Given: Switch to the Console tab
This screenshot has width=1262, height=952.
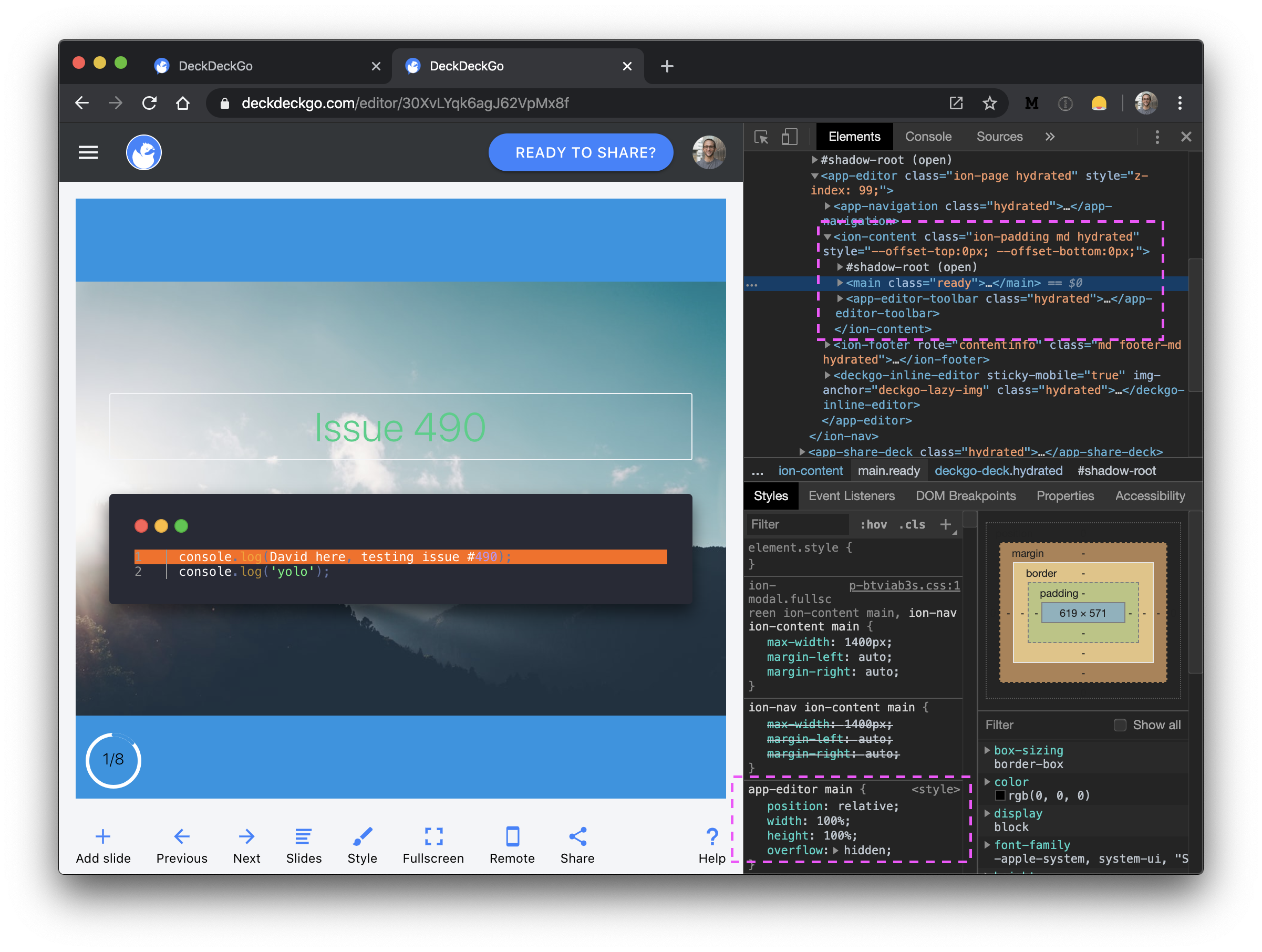Looking at the screenshot, I should click(928, 137).
